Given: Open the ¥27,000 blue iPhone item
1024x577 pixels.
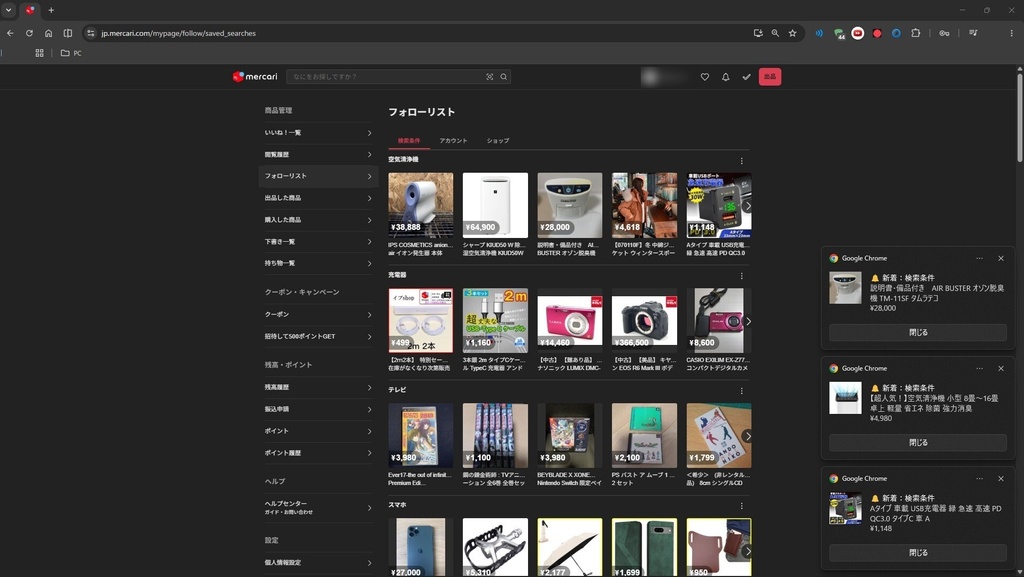Looking at the screenshot, I should (x=421, y=547).
